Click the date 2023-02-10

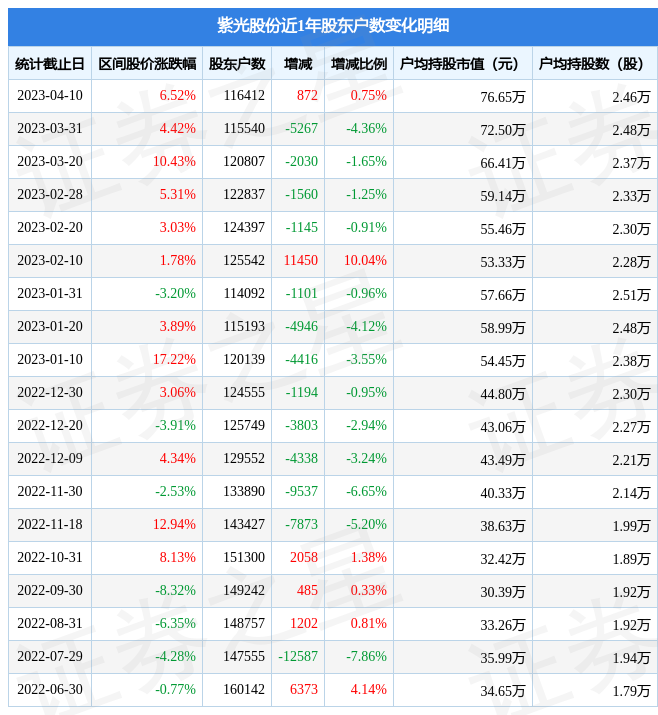(x=50, y=260)
